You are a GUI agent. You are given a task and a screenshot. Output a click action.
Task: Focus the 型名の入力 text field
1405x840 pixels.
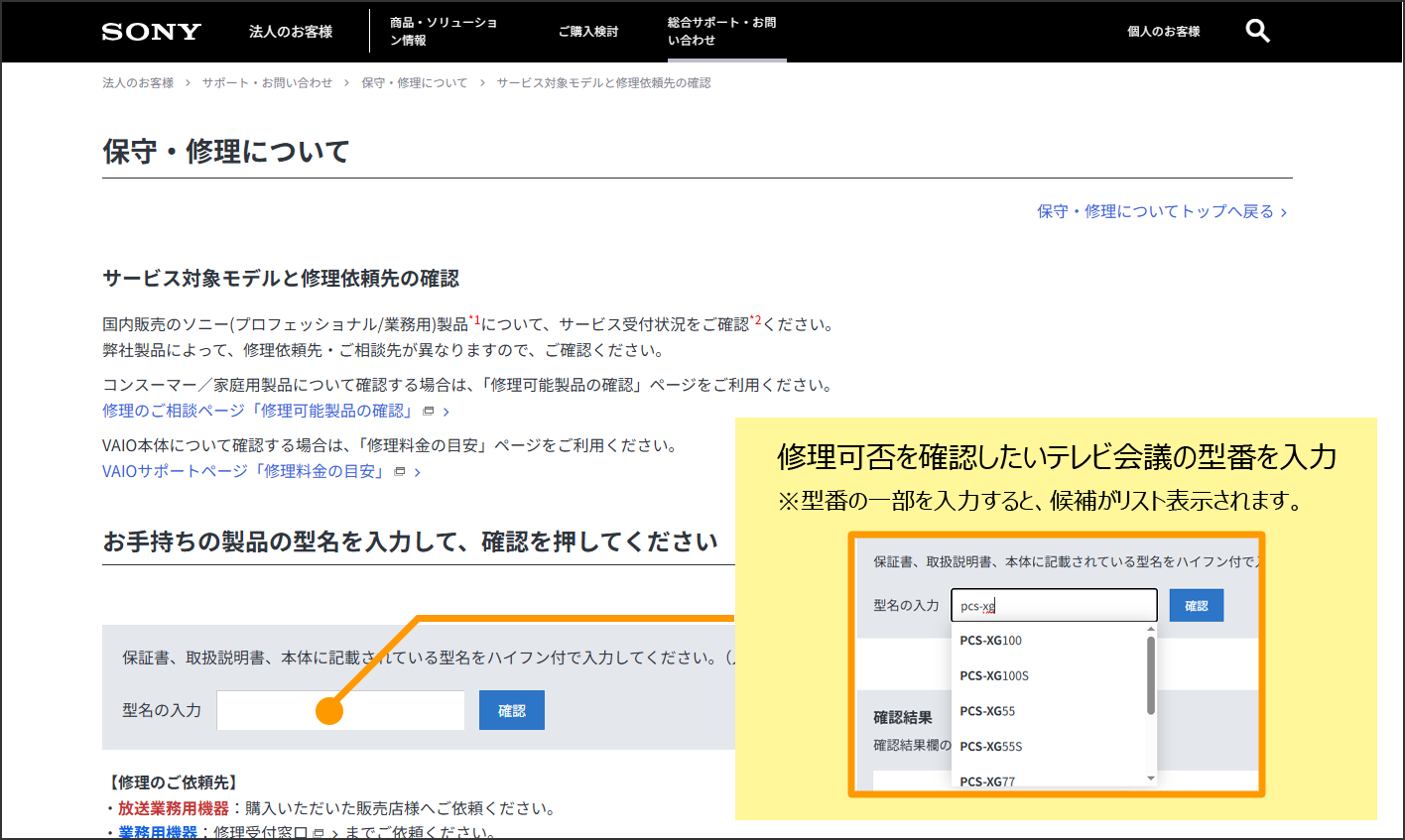click(x=340, y=710)
